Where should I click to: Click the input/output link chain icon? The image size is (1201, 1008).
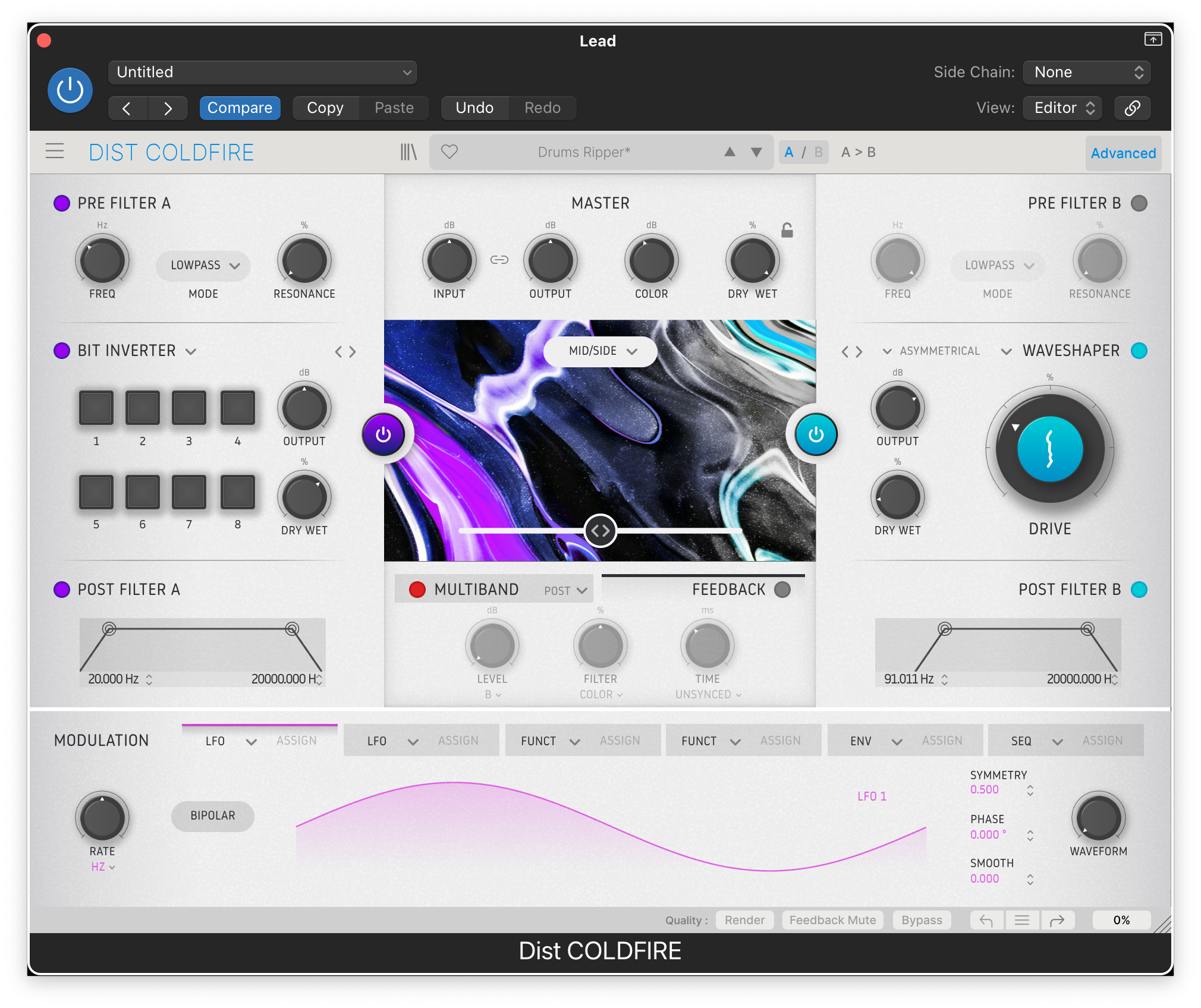click(499, 260)
